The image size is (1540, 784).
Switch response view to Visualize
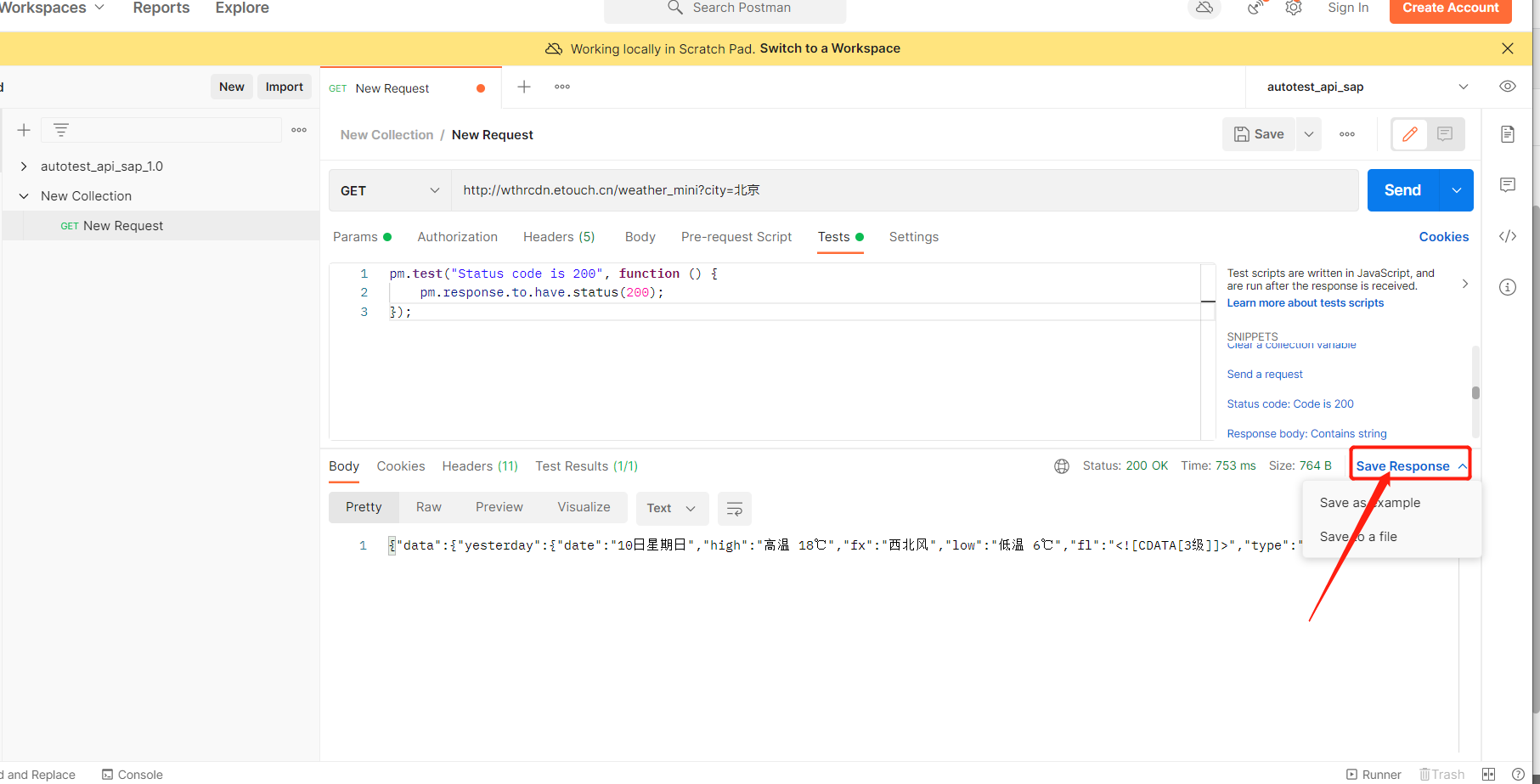coord(584,507)
